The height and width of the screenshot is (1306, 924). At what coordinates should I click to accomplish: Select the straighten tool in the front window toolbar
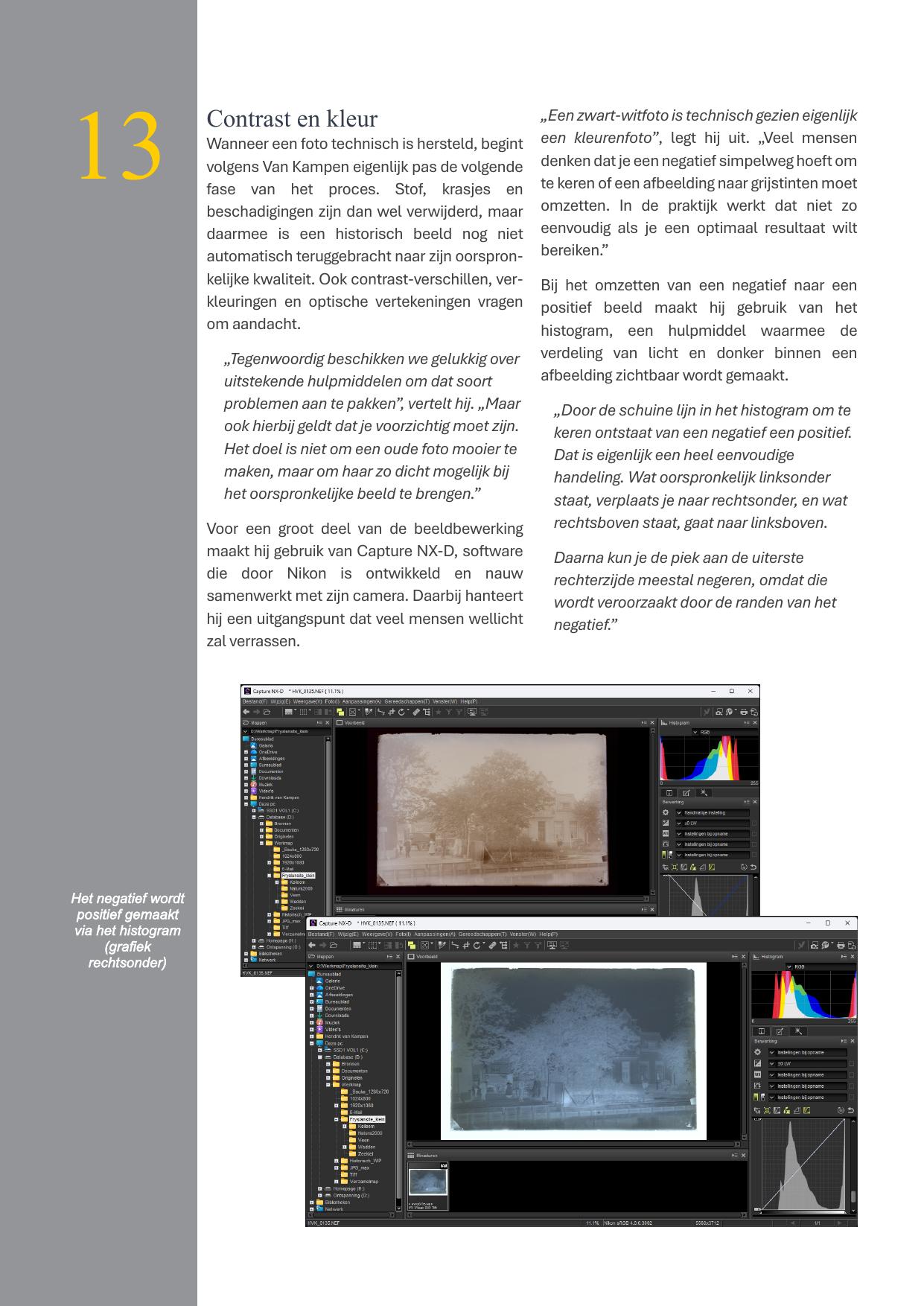pyautogui.click(x=455, y=945)
